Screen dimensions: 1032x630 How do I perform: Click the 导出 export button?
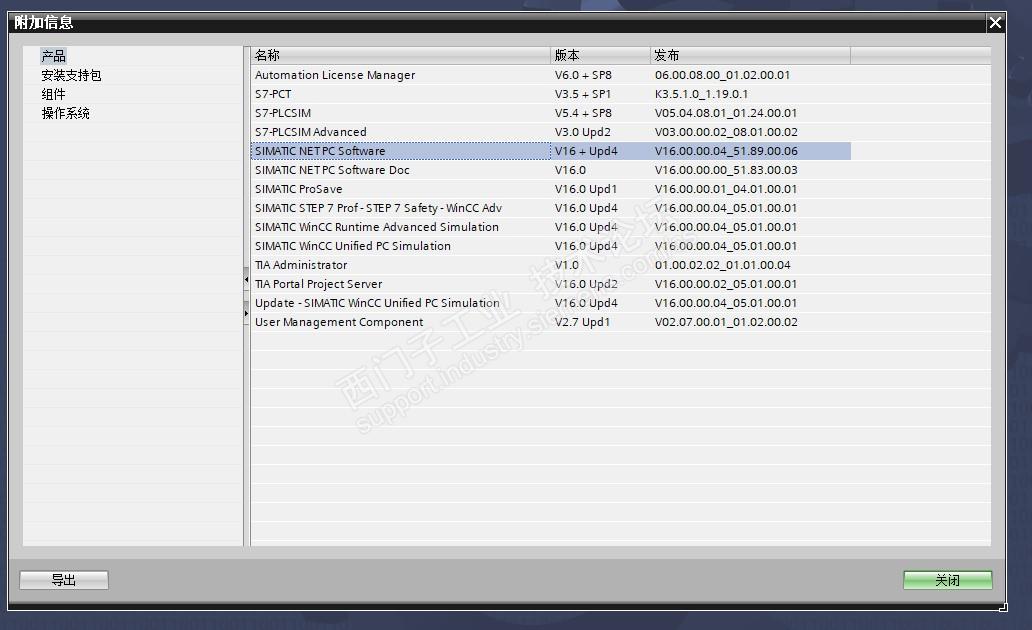coord(64,580)
